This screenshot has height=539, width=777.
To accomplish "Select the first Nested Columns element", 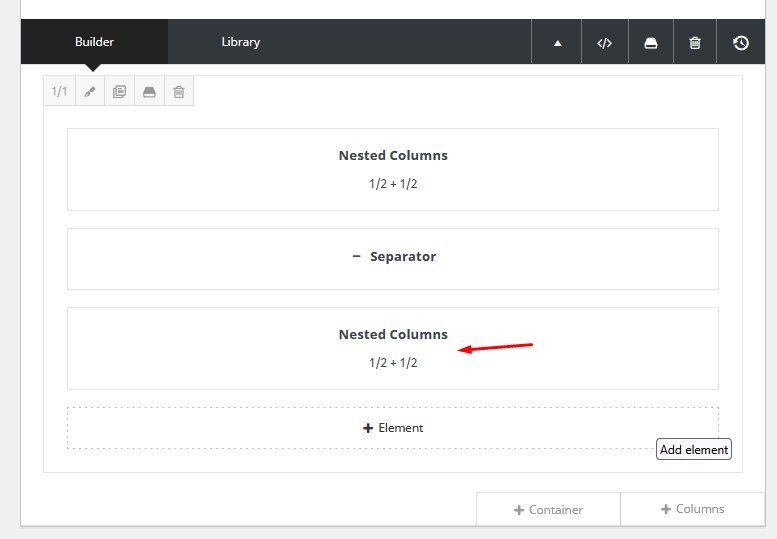I will (x=392, y=169).
